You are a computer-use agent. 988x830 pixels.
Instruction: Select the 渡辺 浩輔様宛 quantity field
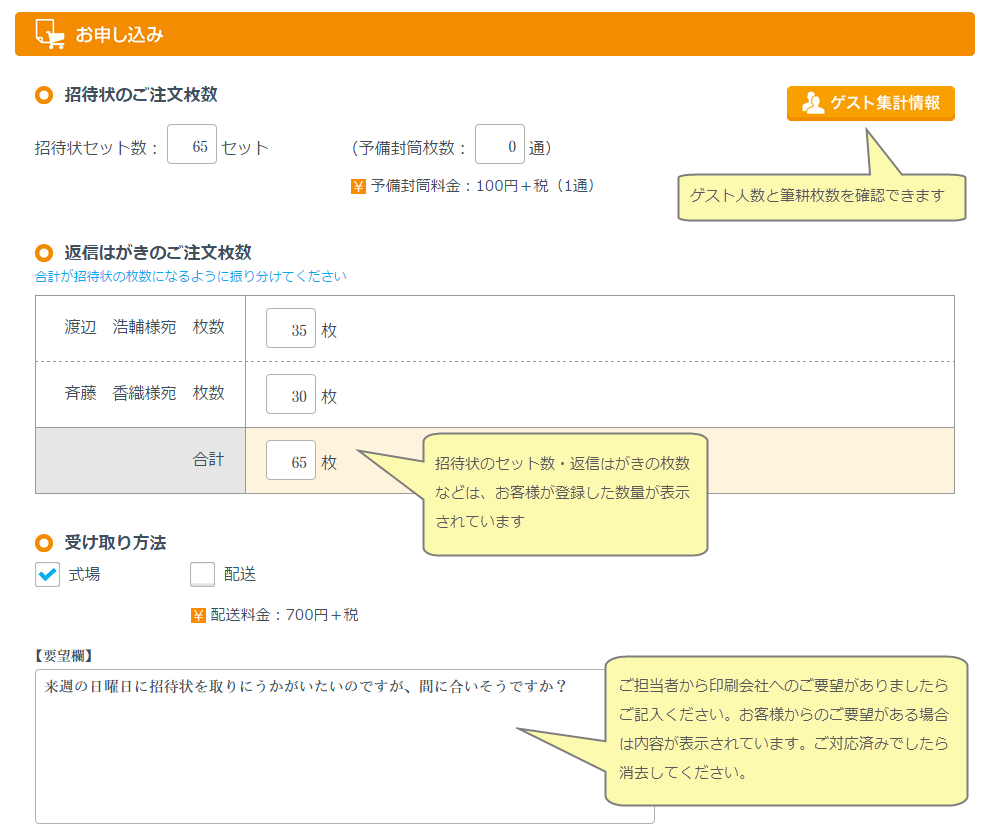(291, 329)
